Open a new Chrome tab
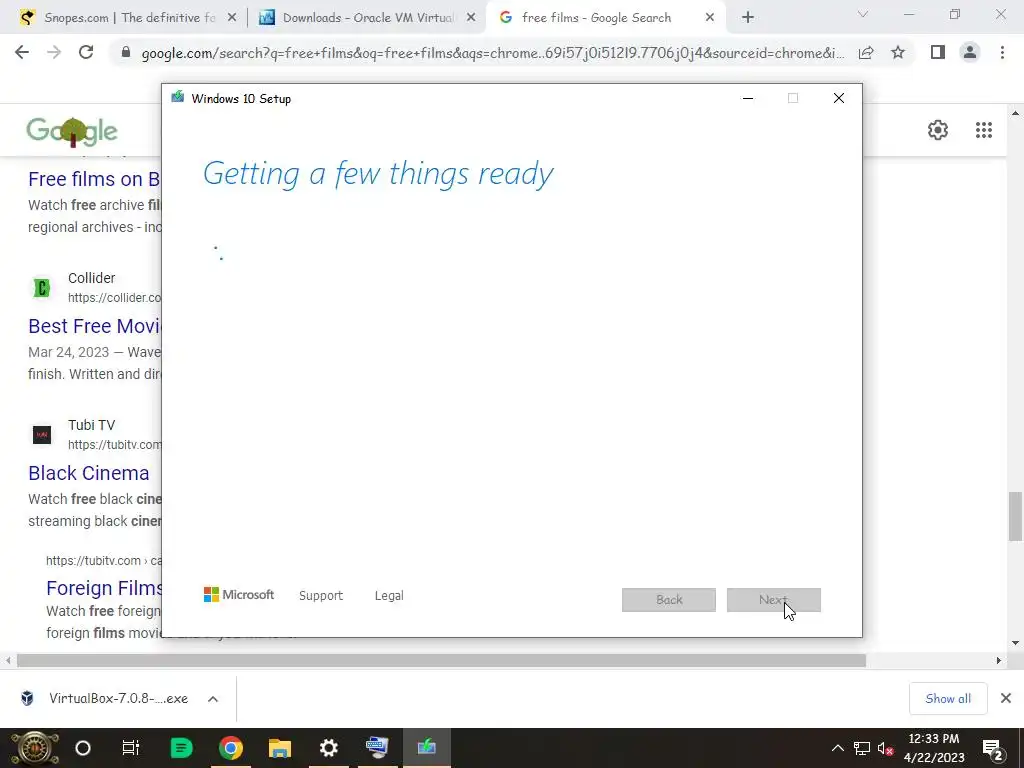Viewport: 1024px width, 768px height. click(x=748, y=18)
